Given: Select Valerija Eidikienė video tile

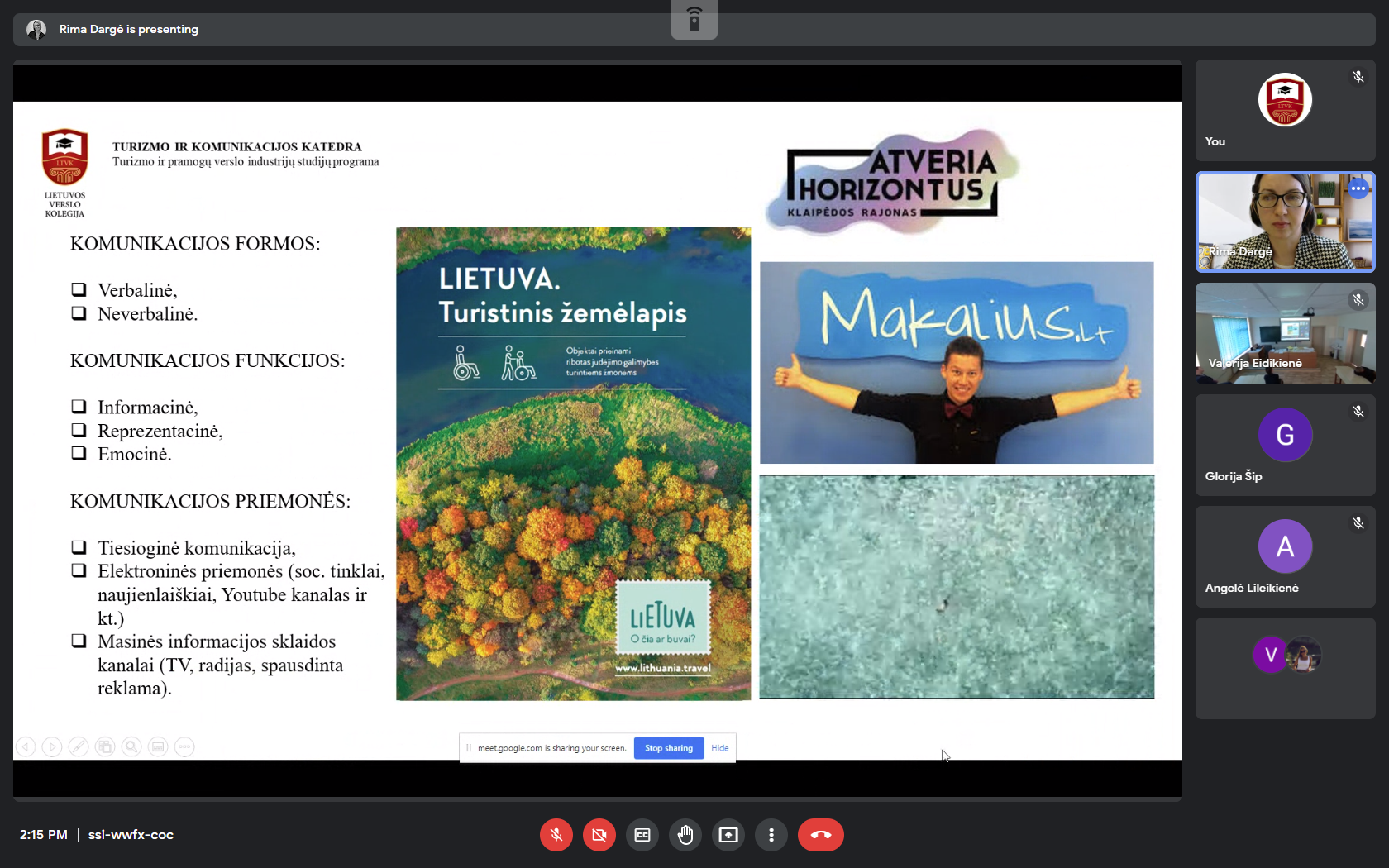Looking at the screenshot, I should (1286, 333).
